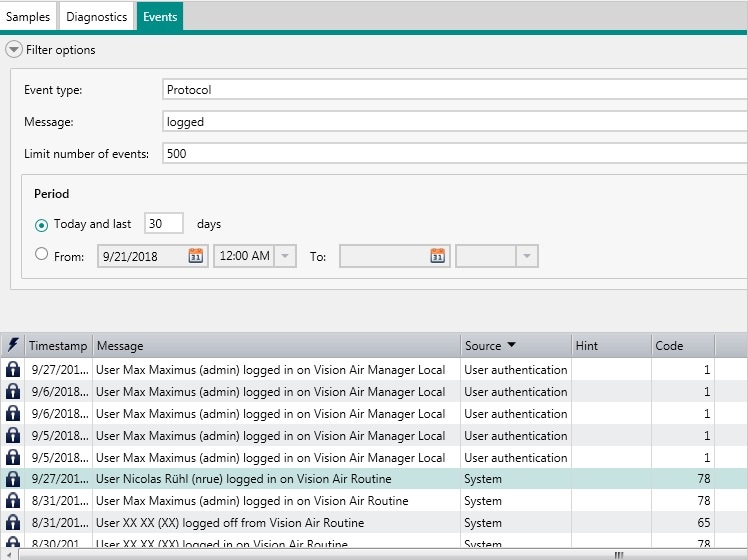Click lock icon of Max Maximus Routine login row
748x560 pixels.
click(x=13, y=500)
